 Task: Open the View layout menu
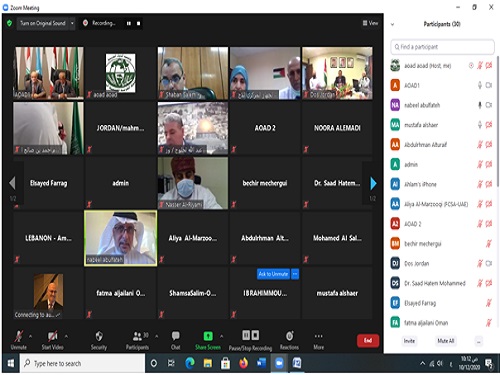tap(370, 23)
